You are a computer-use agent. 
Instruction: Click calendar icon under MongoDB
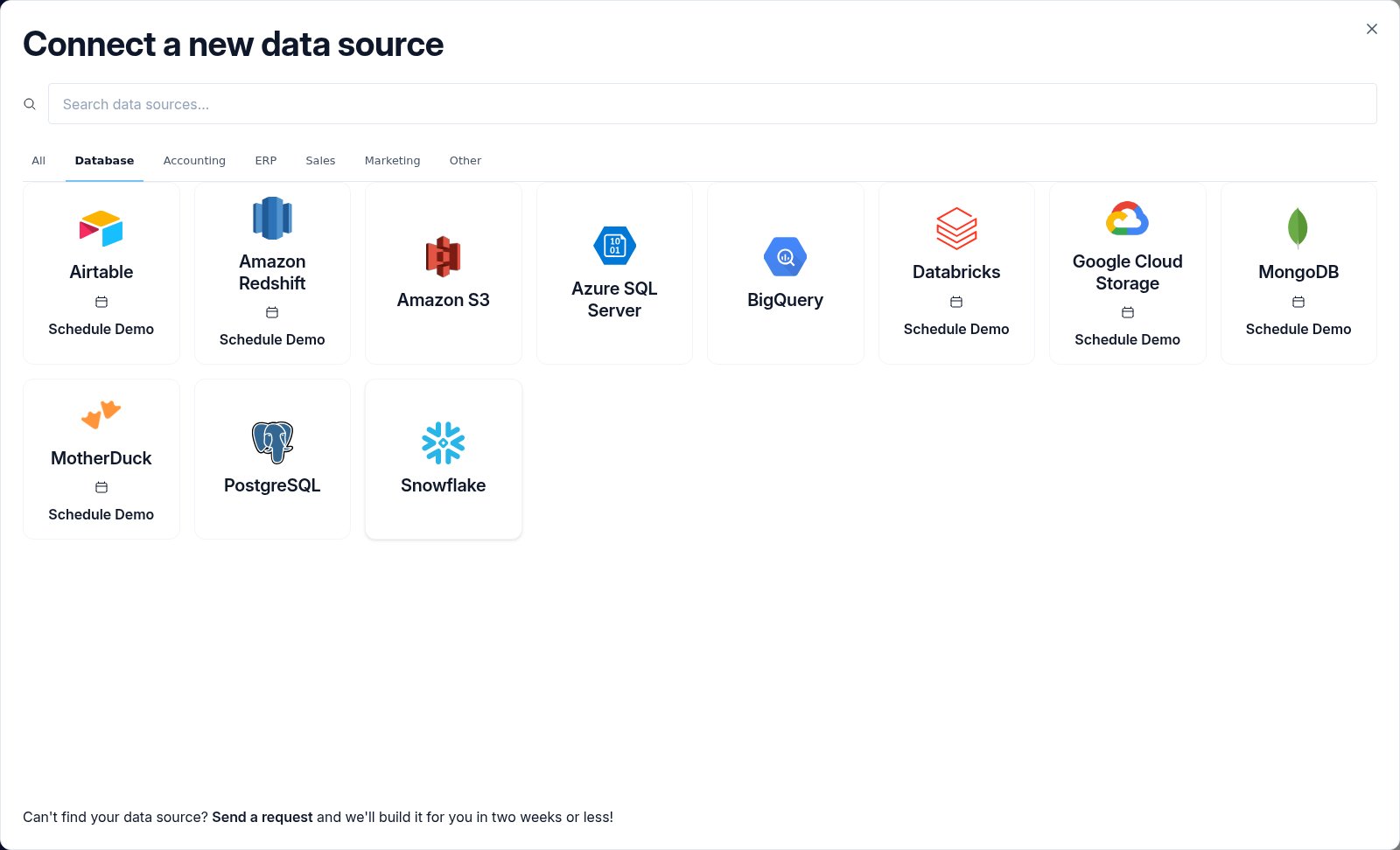point(1298,302)
